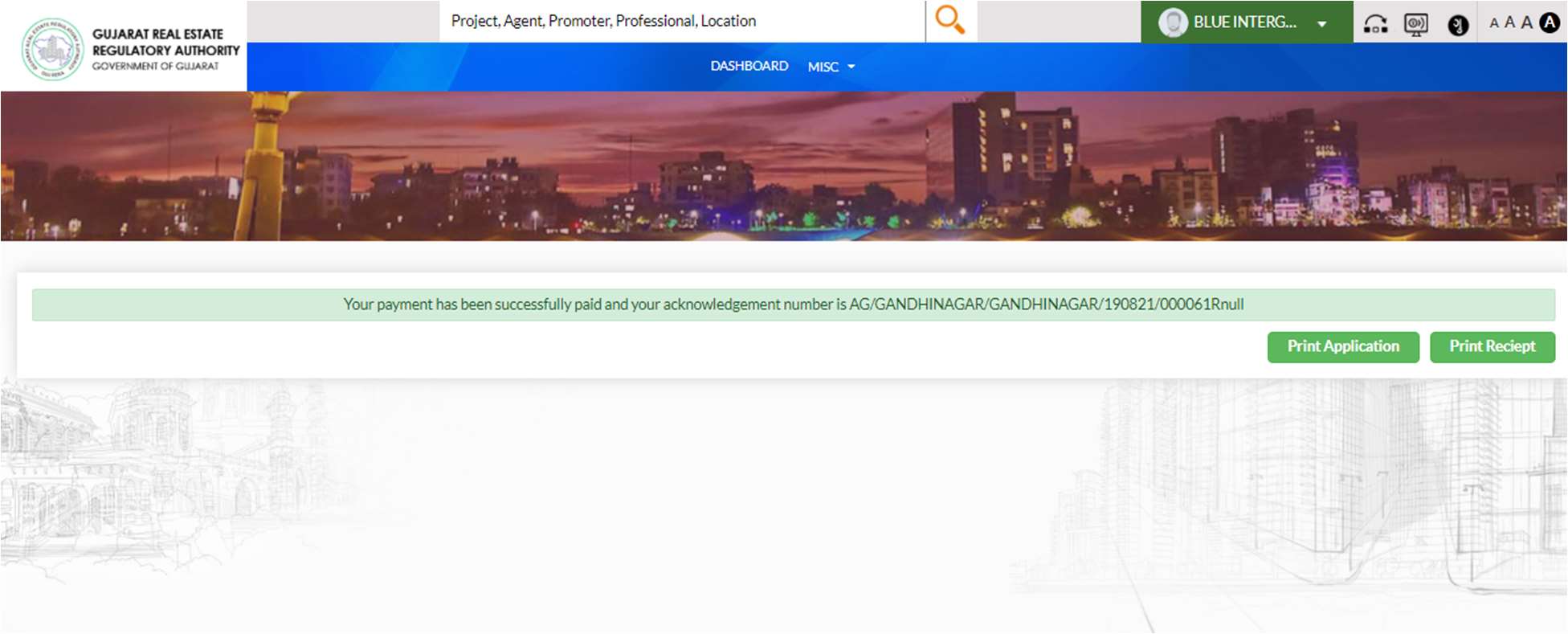Viewport: 1568px width, 634px height.
Task: Click the Print Application button
Action: click(x=1343, y=346)
